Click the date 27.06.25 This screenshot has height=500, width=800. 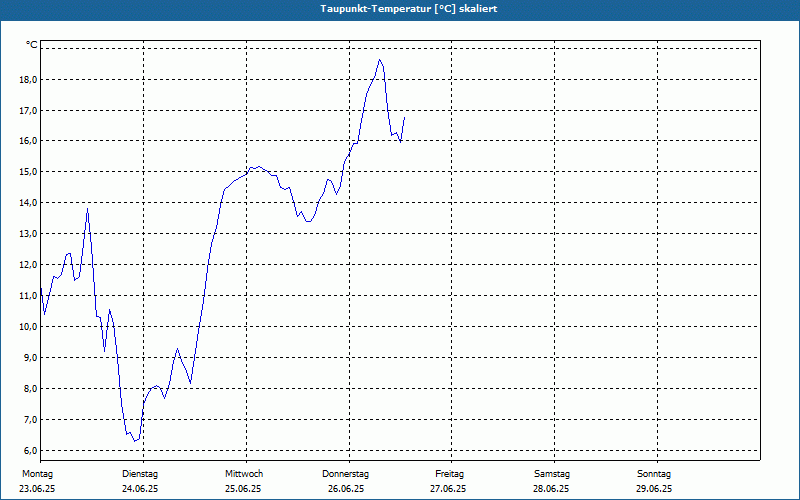pyautogui.click(x=448, y=489)
